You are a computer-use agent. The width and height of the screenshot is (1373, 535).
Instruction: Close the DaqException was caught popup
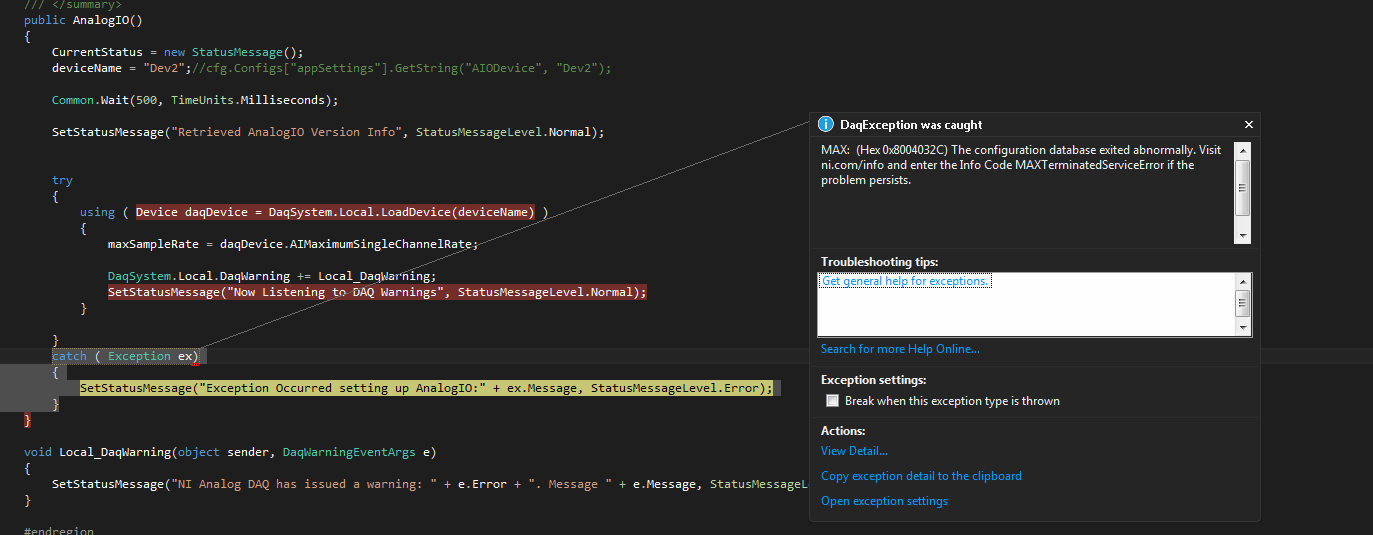point(1248,125)
